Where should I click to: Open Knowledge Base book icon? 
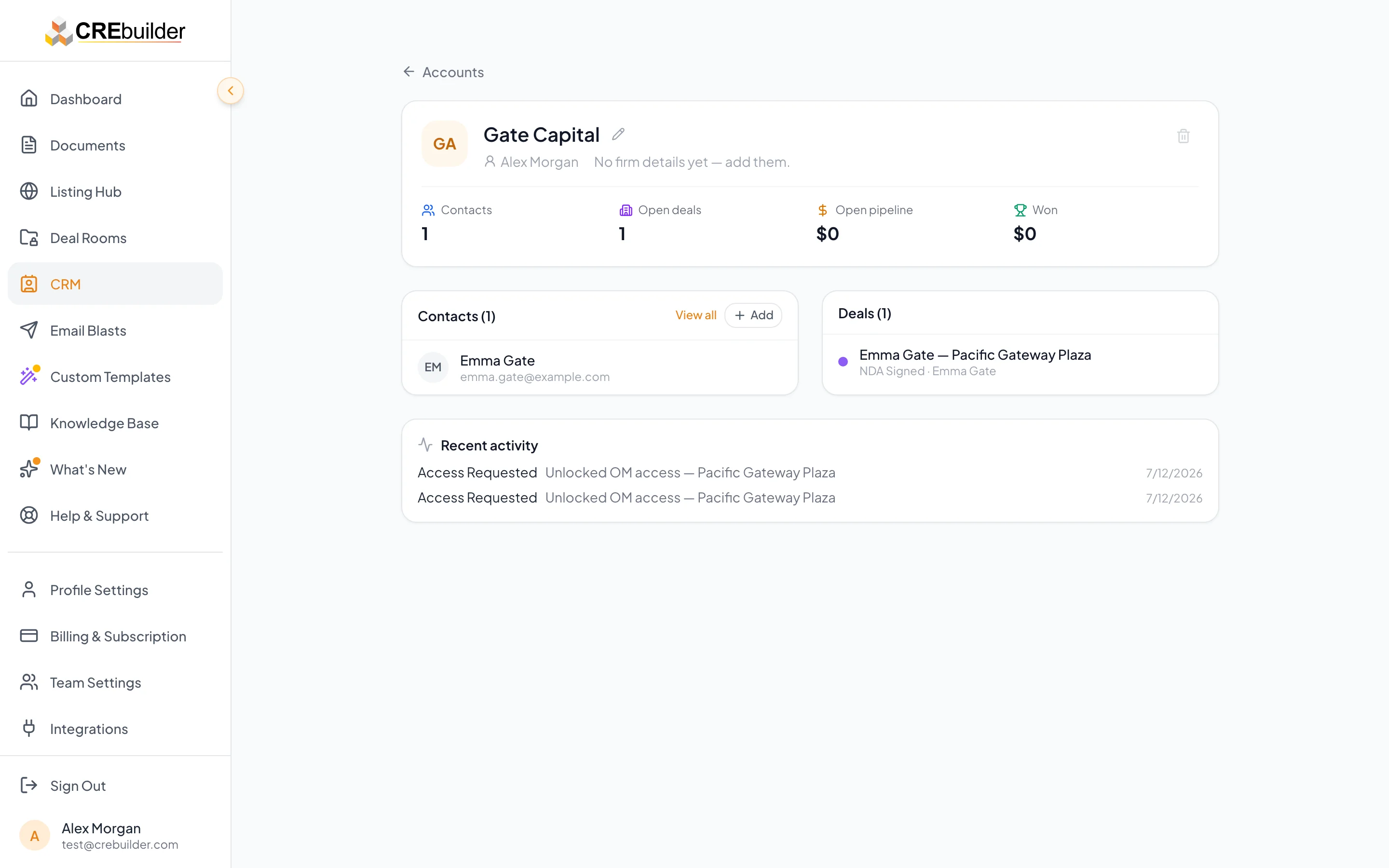point(29,423)
